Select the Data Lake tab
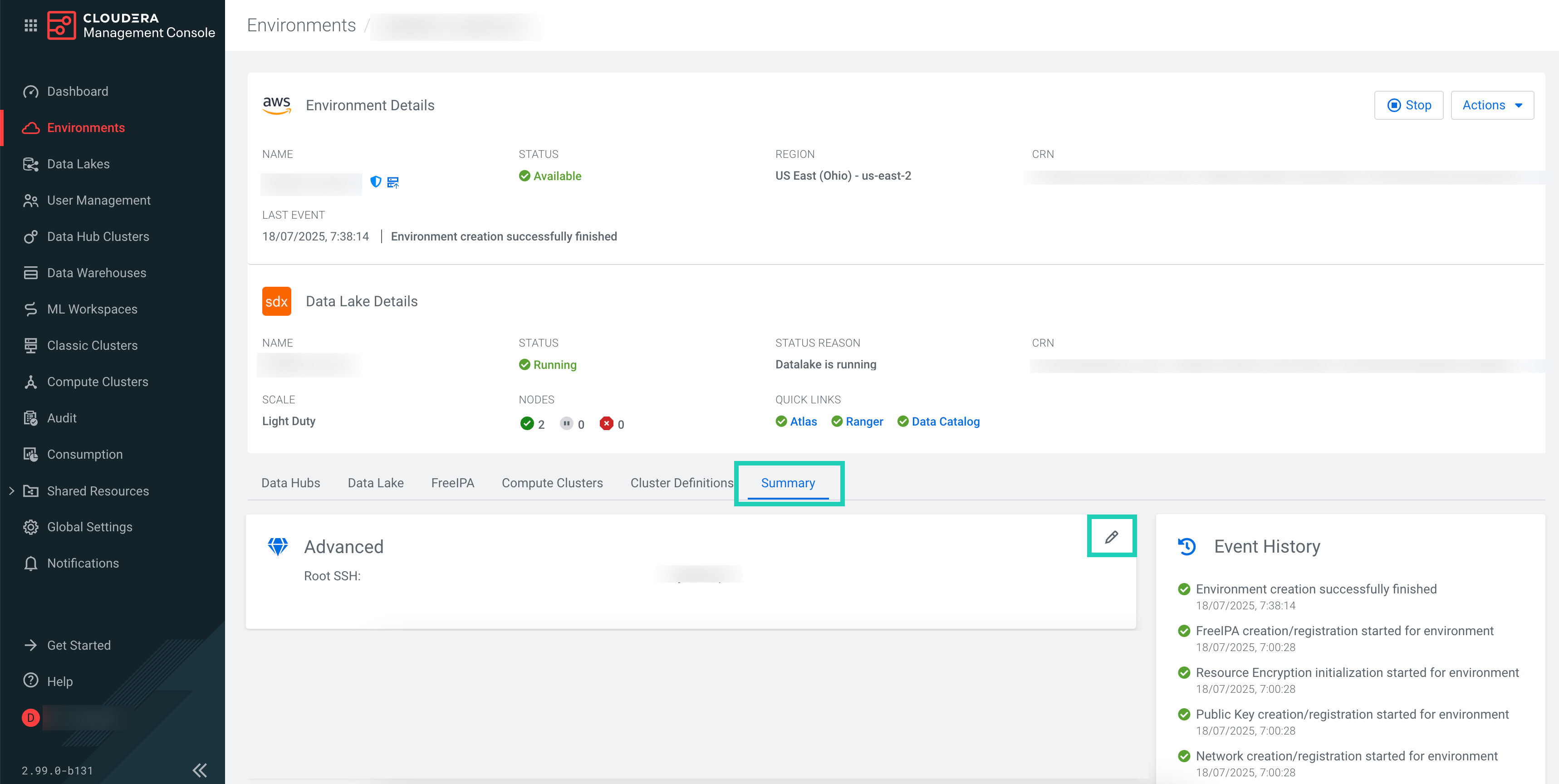Screen dimensions: 1559x784 pyautogui.click(x=375, y=482)
